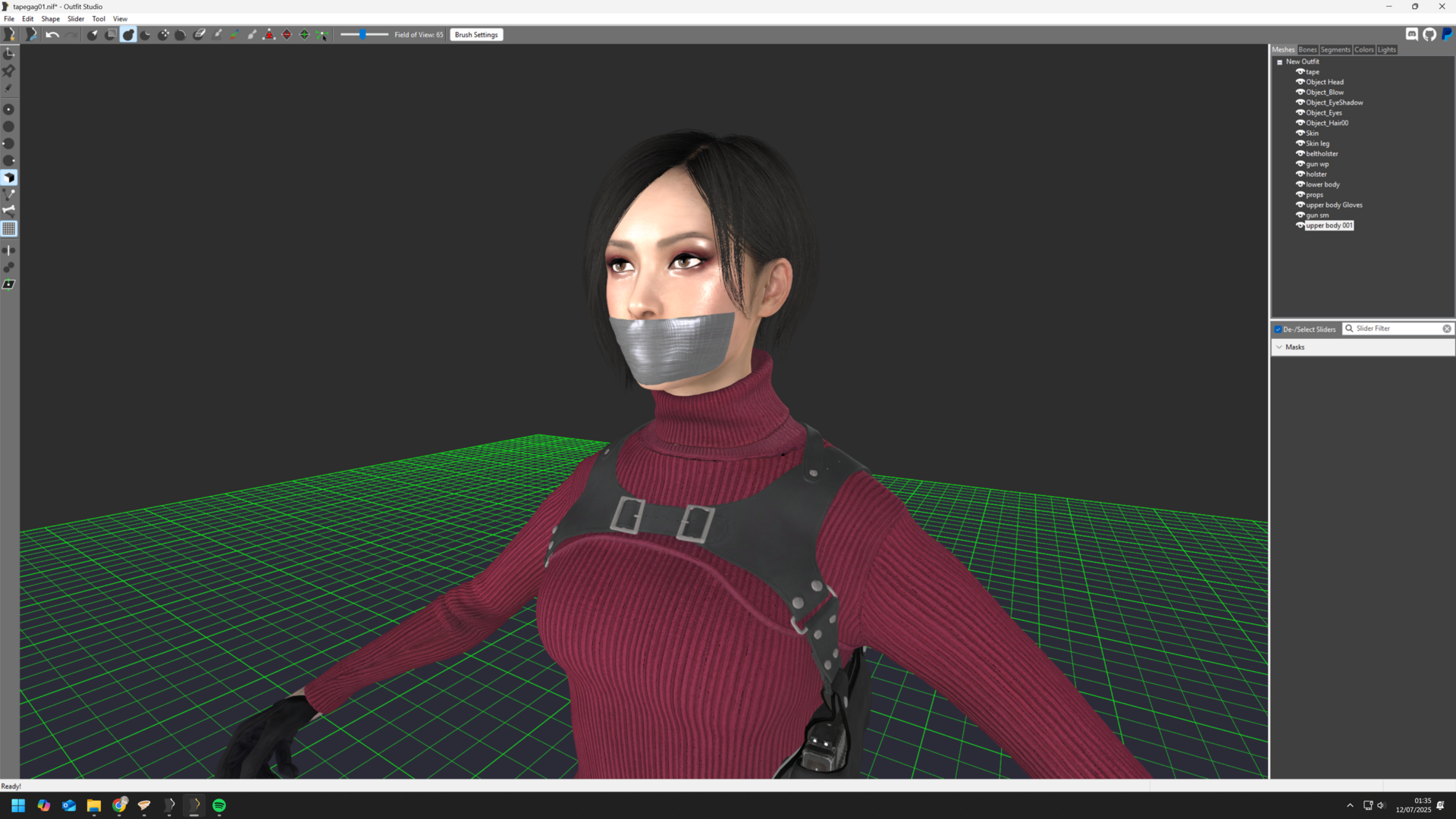Toggle the highlighted wireframe grid icon
Screen dimensions: 1456x819
pyautogui.click(x=9, y=229)
